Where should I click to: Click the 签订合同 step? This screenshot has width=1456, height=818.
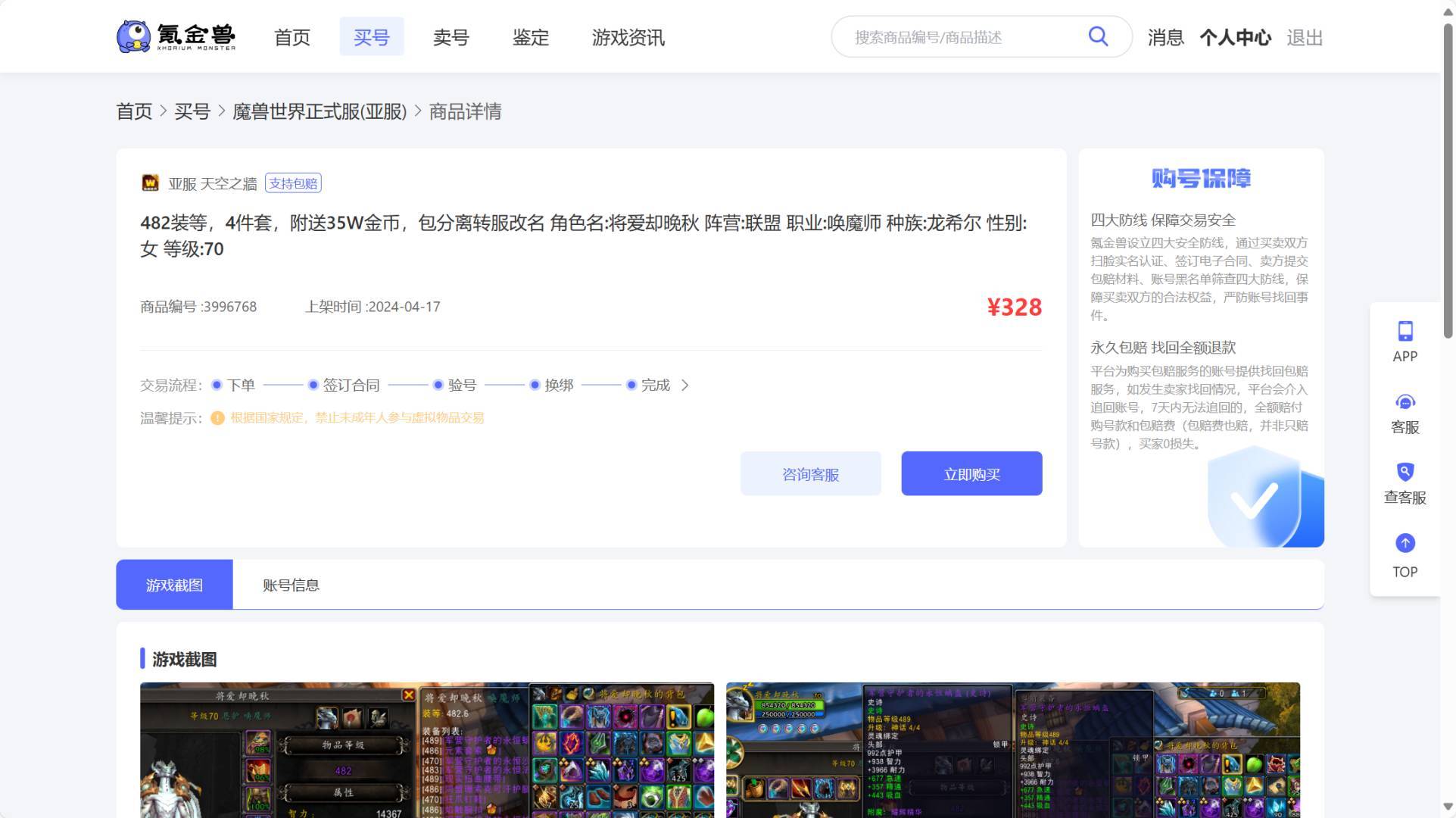pos(344,386)
